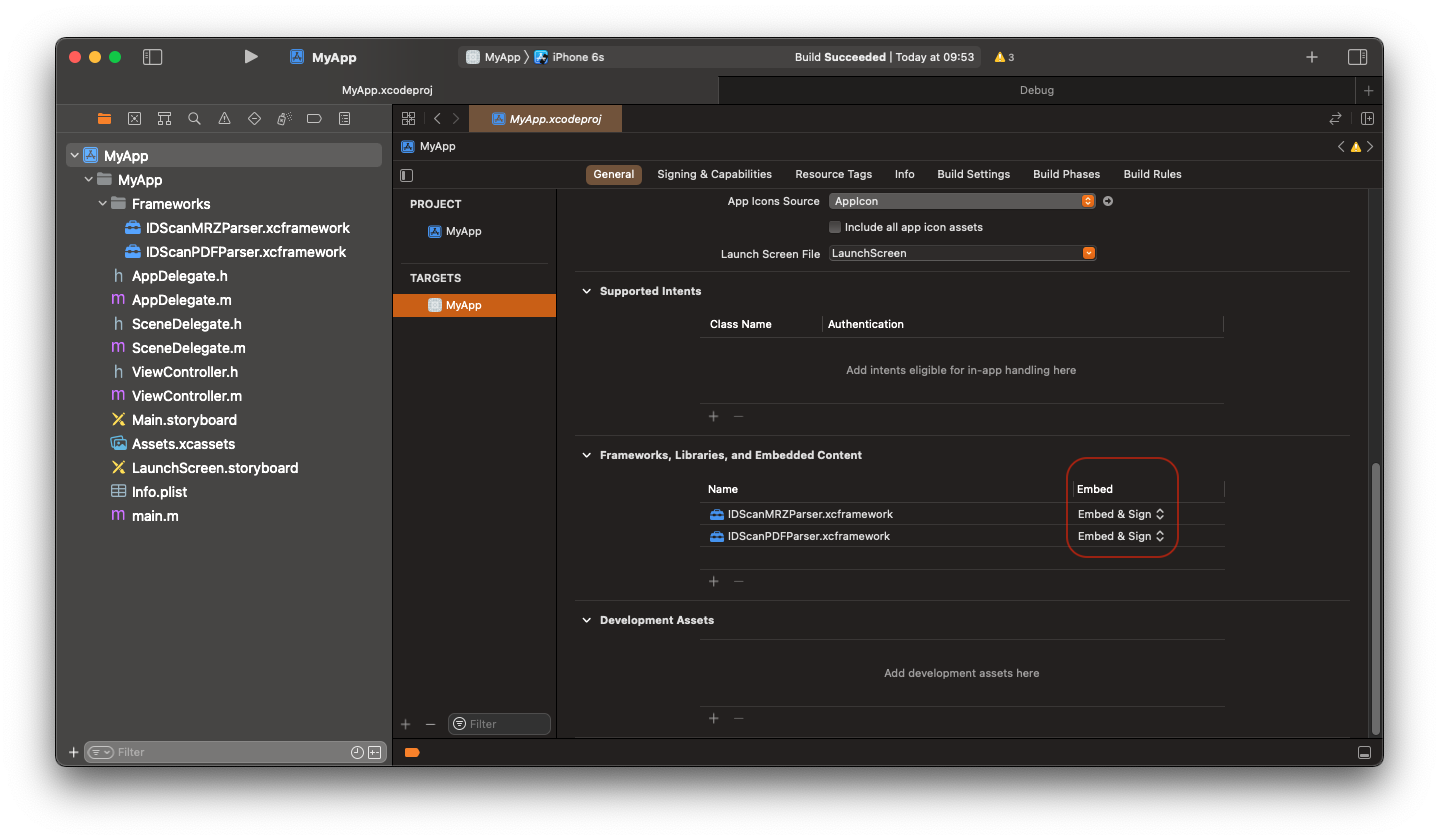Open editor options swap arrows icon

click(x=1335, y=118)
